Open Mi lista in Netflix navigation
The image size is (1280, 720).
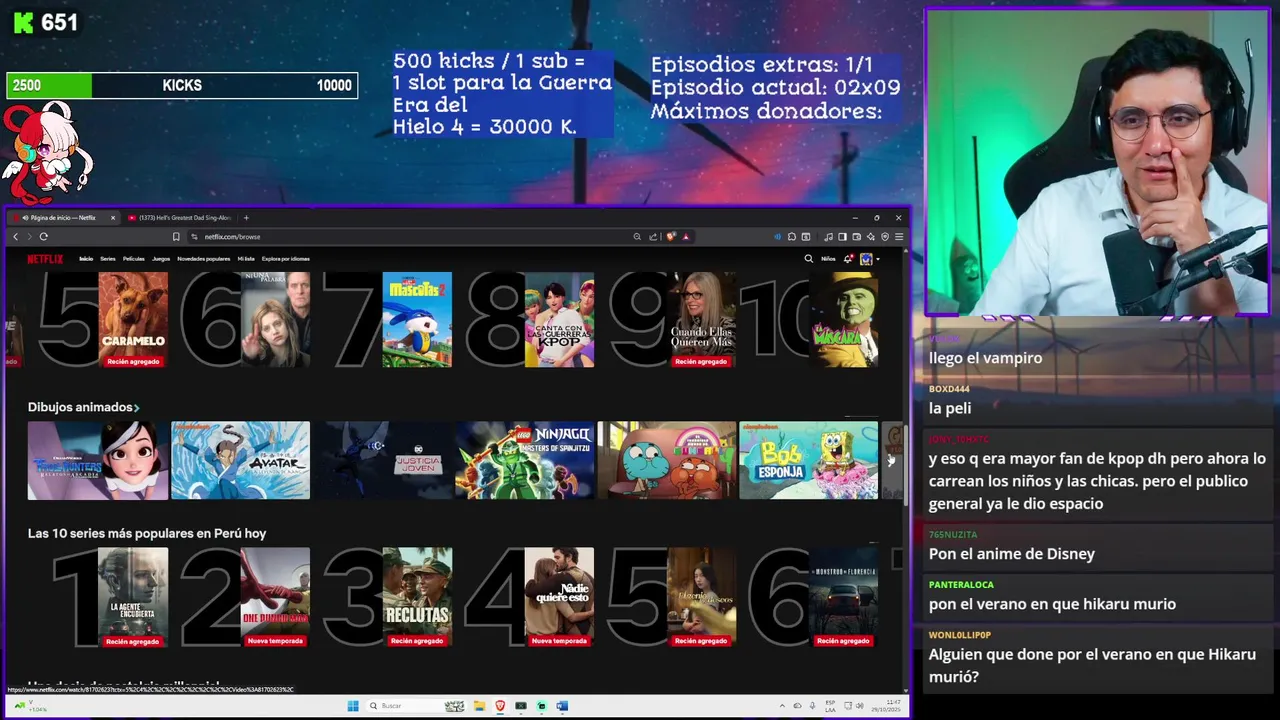(246, 259)
